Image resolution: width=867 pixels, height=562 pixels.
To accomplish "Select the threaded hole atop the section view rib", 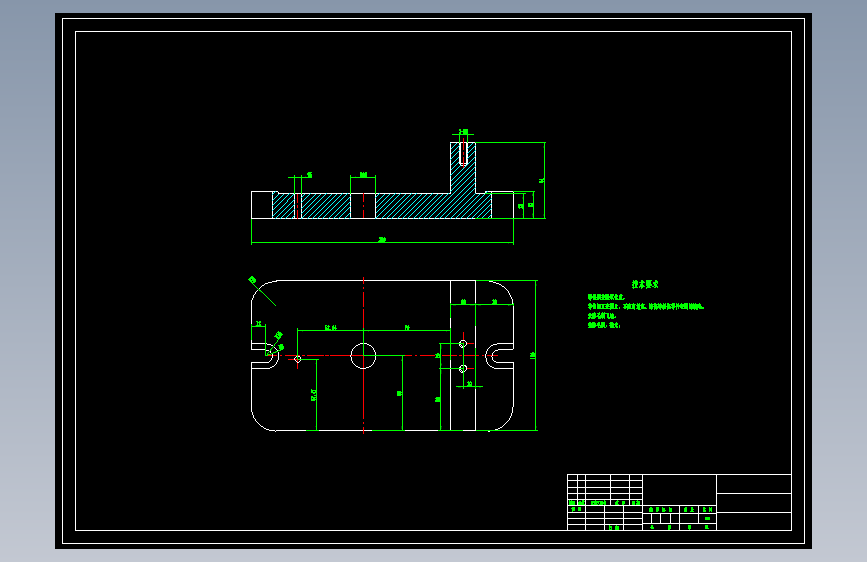I will (x=463, y=153).
